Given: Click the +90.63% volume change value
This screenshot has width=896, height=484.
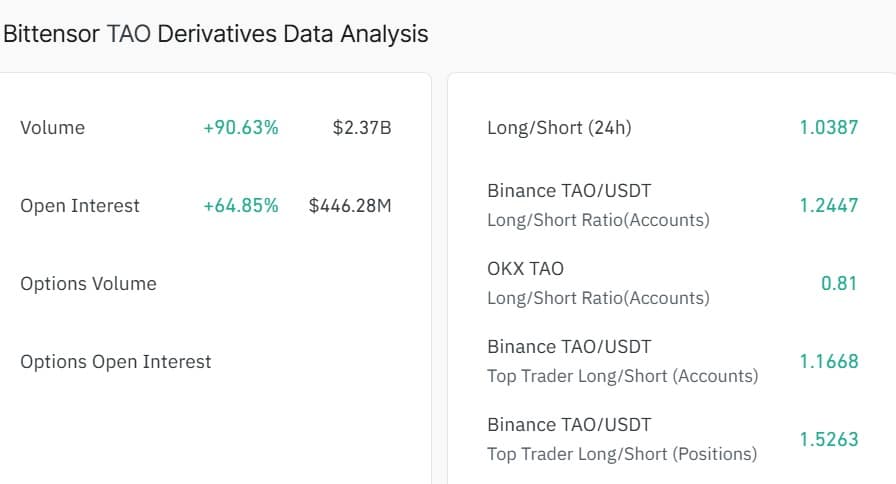Looking at the screenshot, I should pos(240,128).
